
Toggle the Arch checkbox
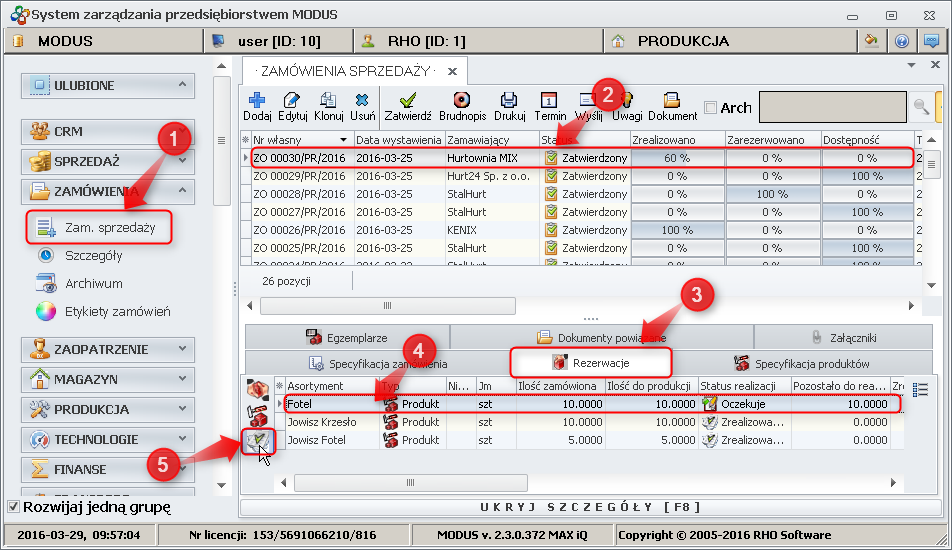(x=711, y=108)
